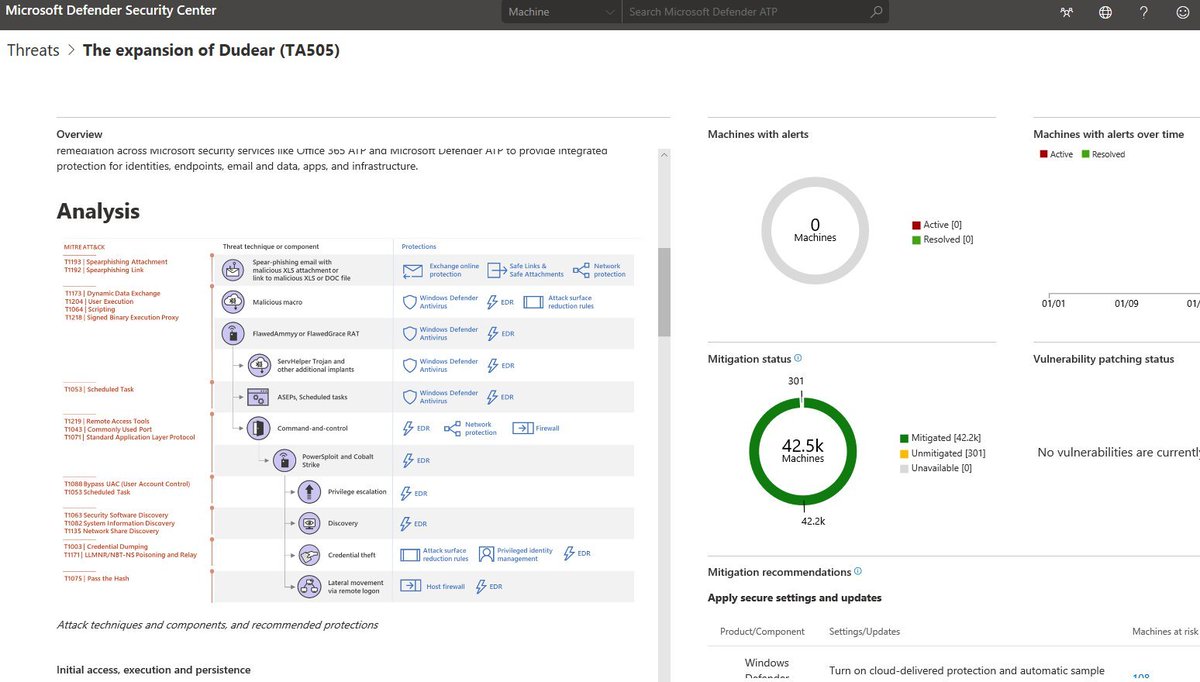Click 'T1219 | Remote Access Tools' text

[106, 421]
